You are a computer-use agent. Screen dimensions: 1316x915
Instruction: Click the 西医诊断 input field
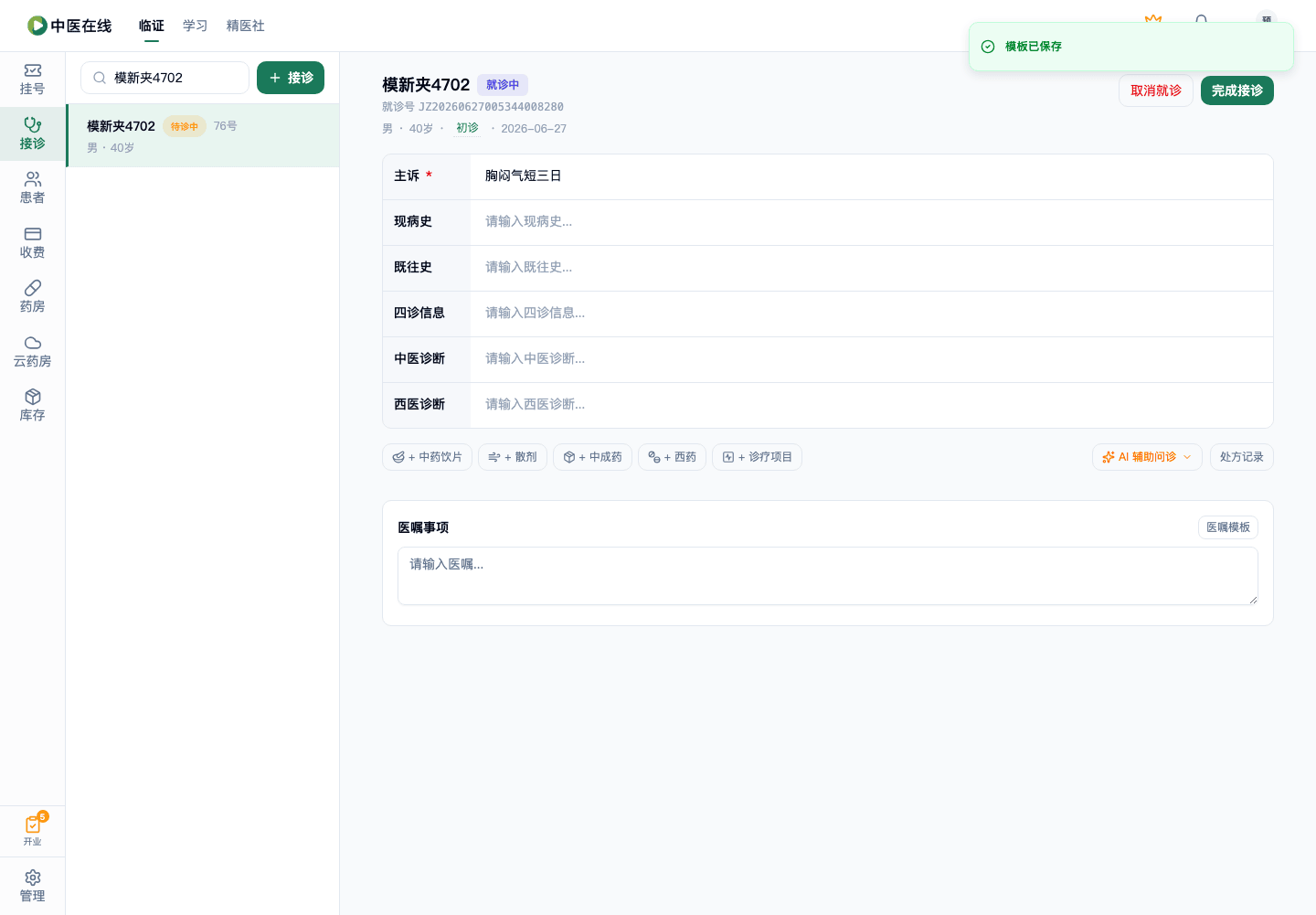[x=871, y=405]
